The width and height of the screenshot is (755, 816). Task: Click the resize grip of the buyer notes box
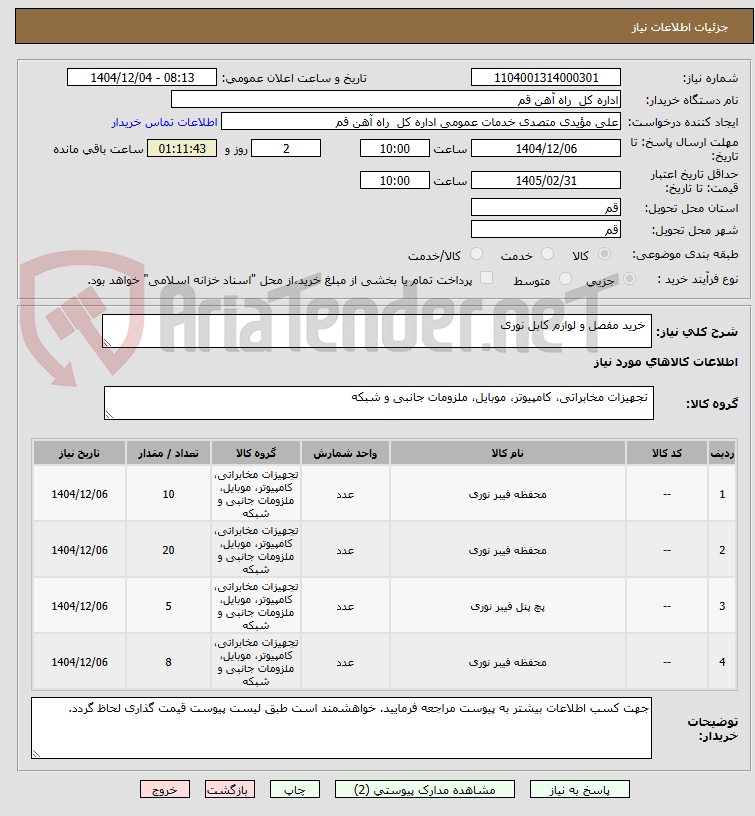coord(36,754)
